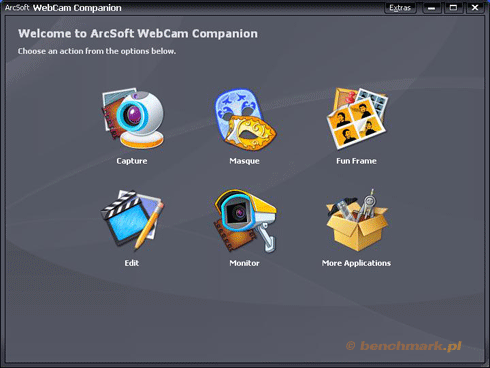Open the Extras menu
Screen dimensions: 490x368
[x=400, y=8]
